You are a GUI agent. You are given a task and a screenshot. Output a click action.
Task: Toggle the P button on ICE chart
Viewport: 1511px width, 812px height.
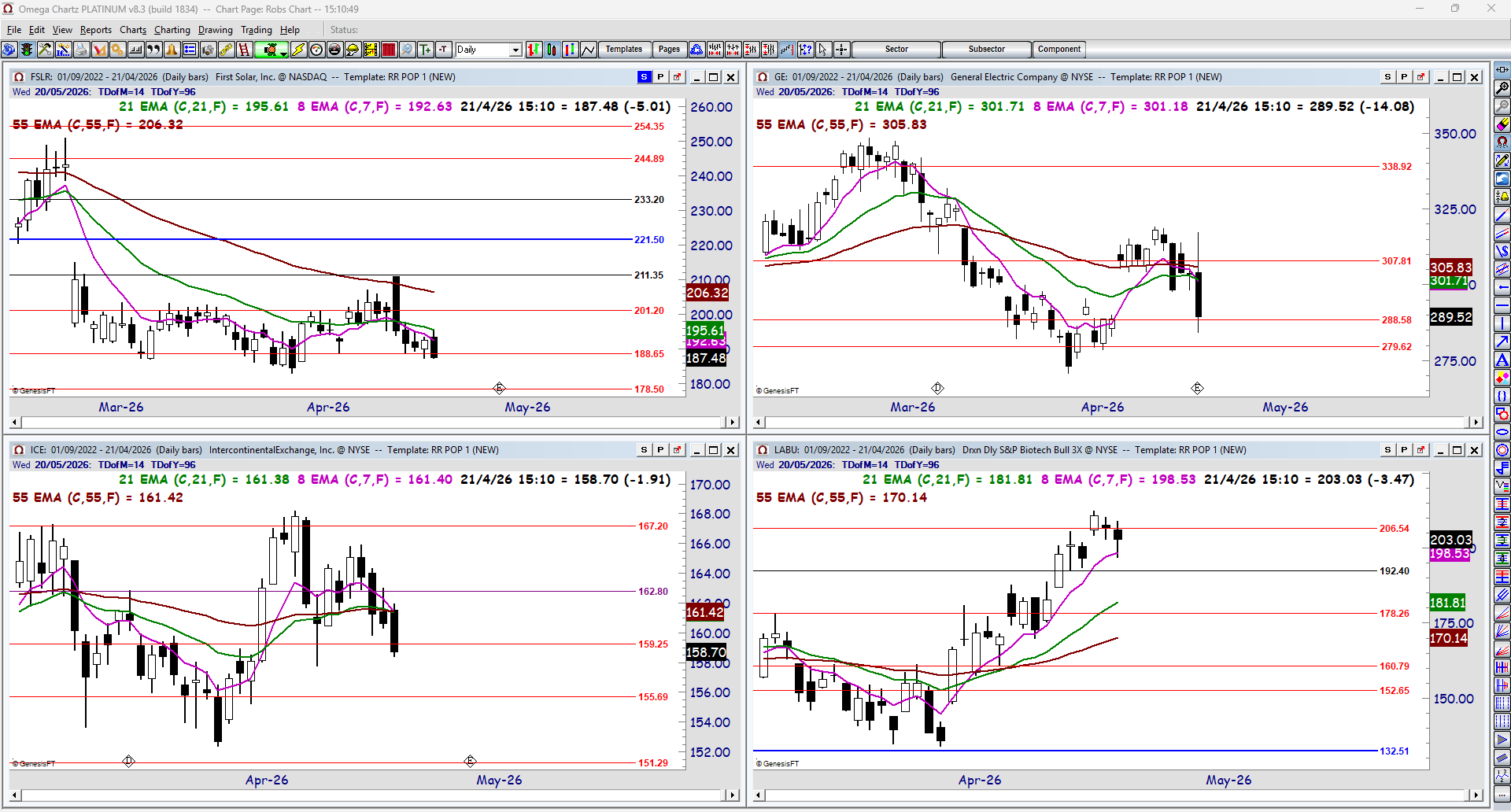(660, 450)
